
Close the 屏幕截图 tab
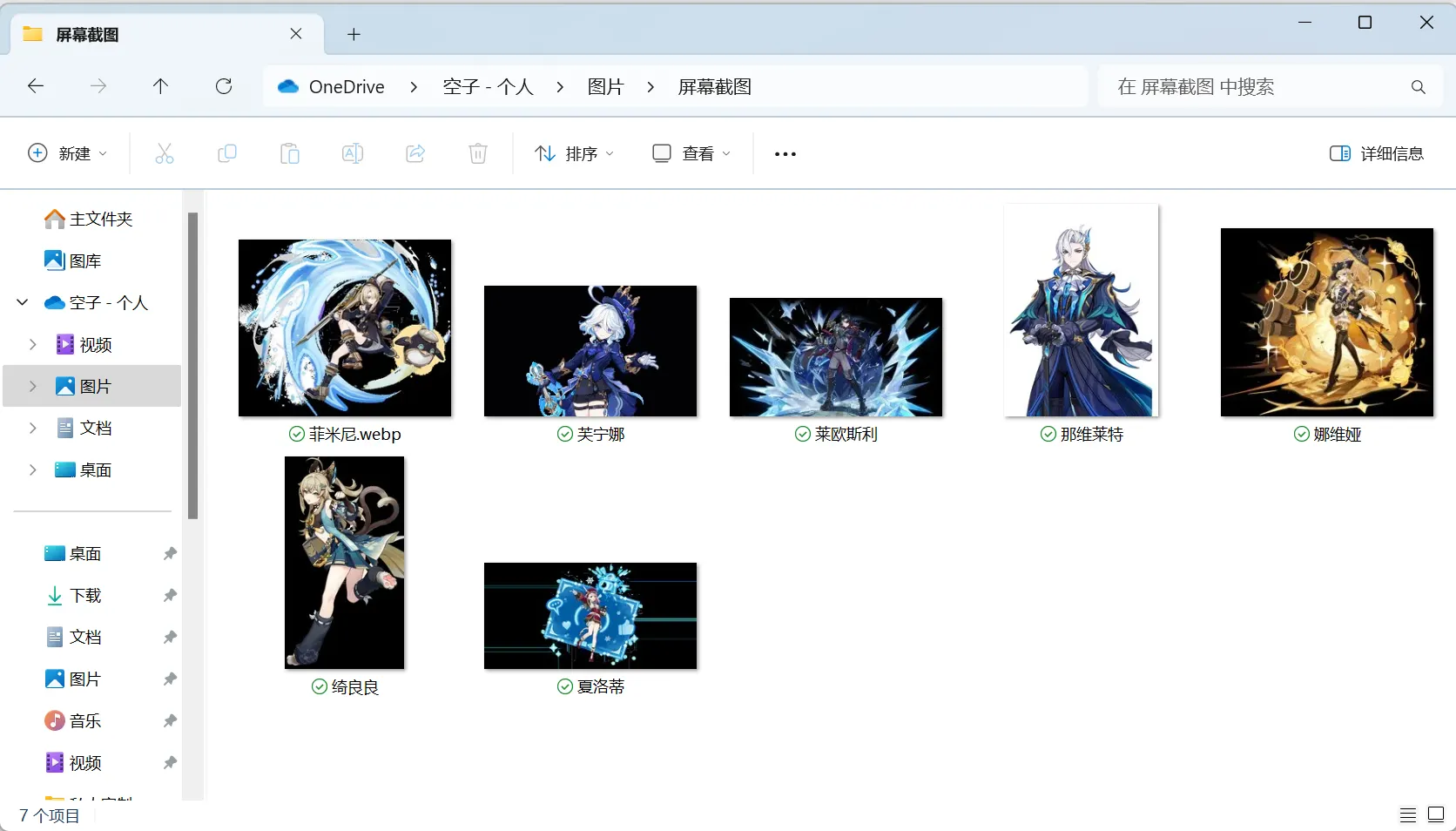(x=296, y=34)
